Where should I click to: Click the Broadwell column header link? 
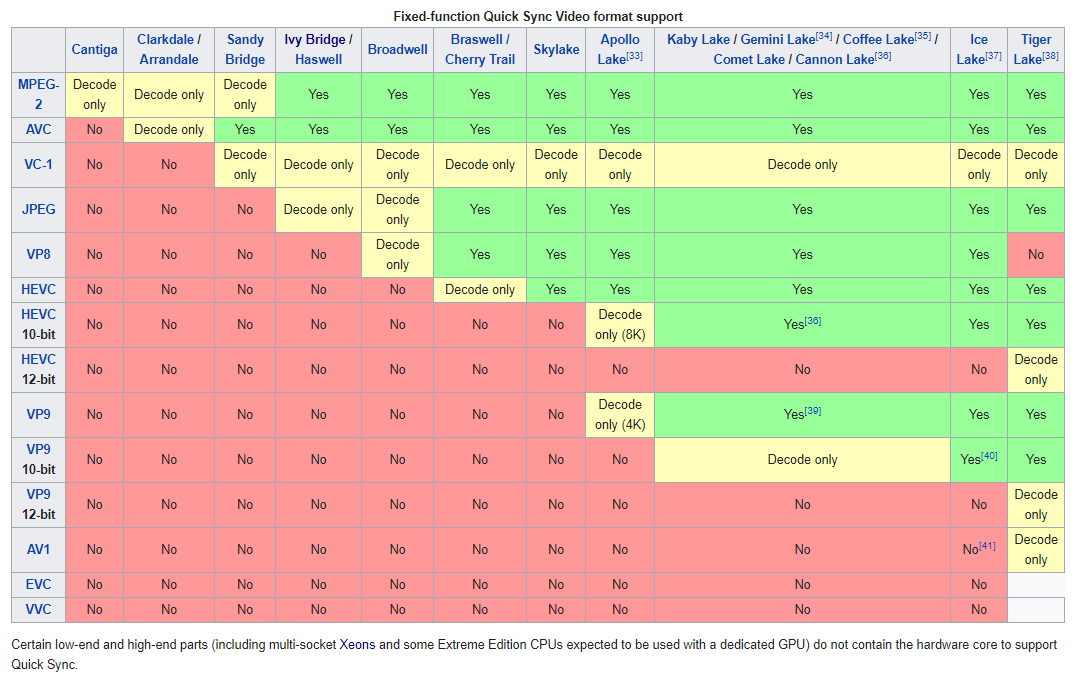397,50
